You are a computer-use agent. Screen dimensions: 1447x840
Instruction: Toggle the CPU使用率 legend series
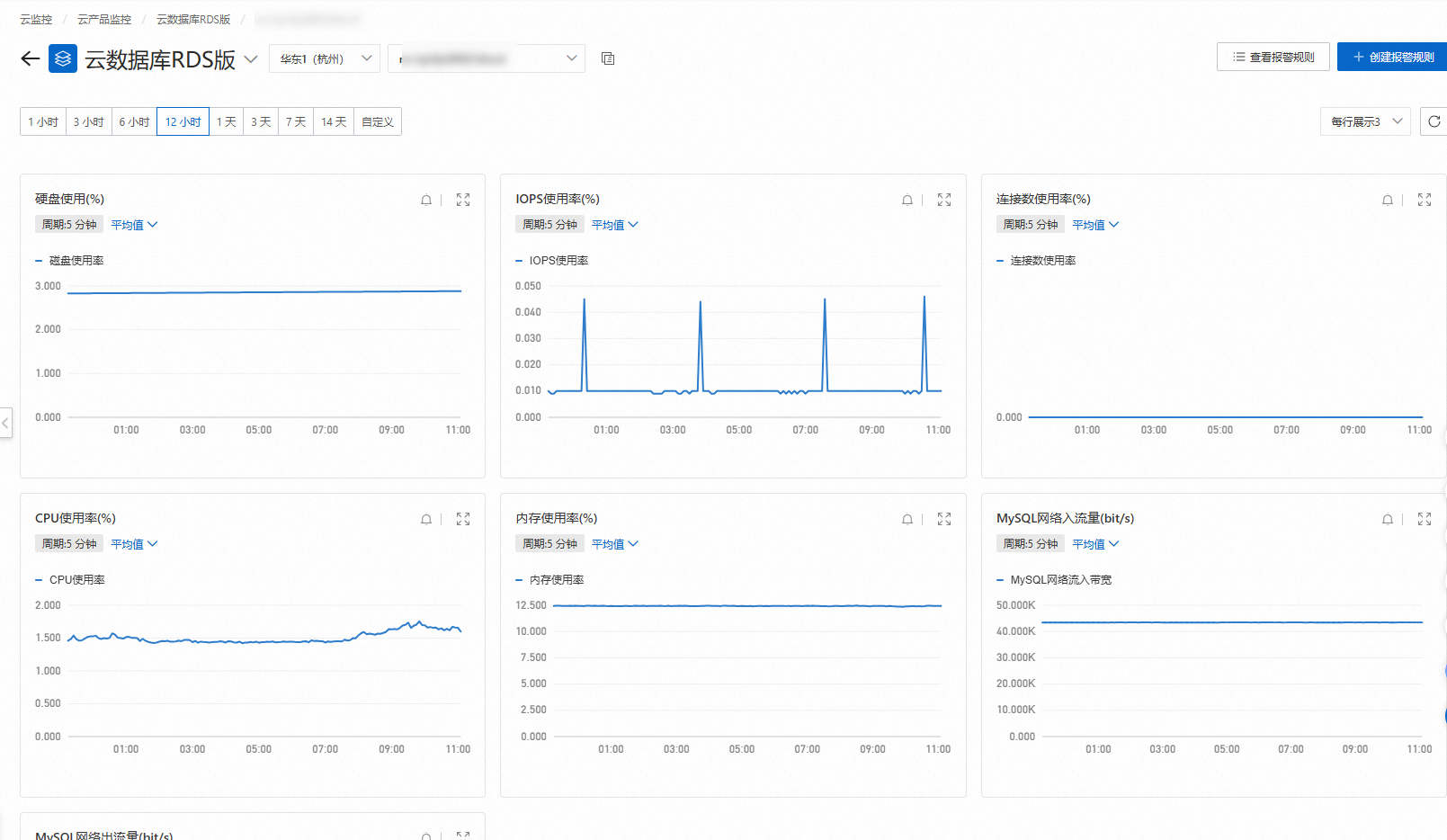coord(70,580)
